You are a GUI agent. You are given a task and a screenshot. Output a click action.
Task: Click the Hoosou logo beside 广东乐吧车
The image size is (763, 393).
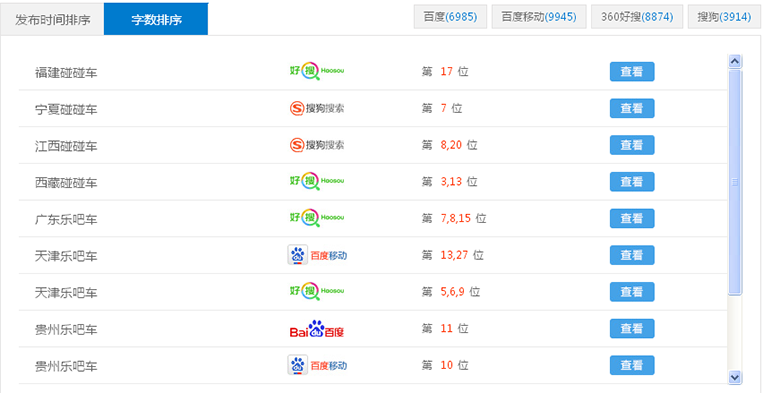317,218
